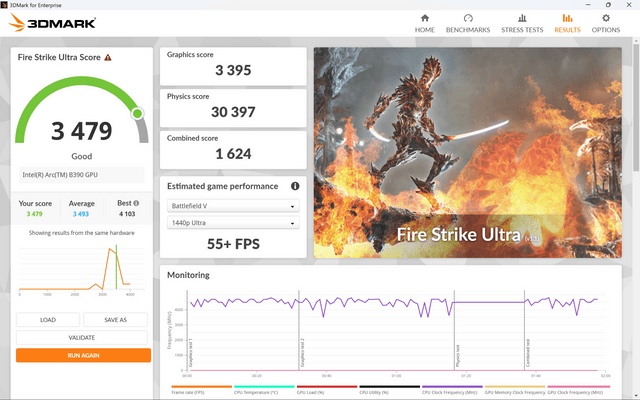640x400 pixels.
Task: Click the info icon beside Estimated game performance
Action: (x=295, y=186)
